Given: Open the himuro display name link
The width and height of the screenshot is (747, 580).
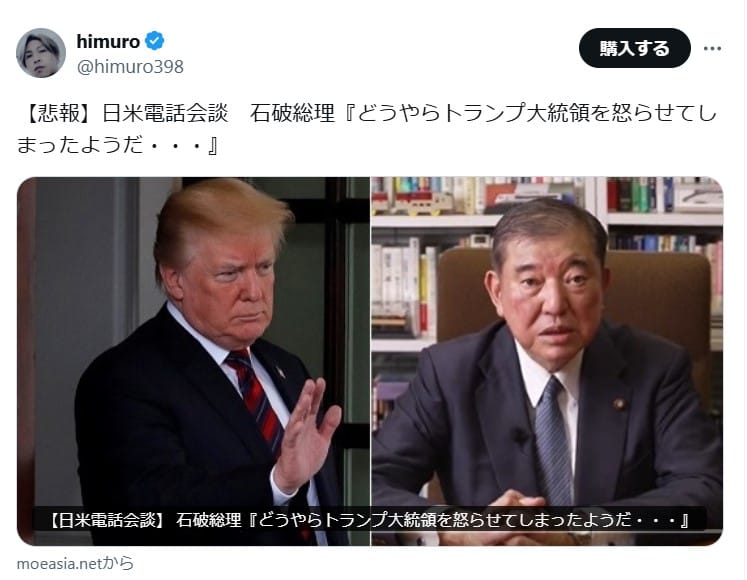Looking at the screenshot, I should point(108,41).
